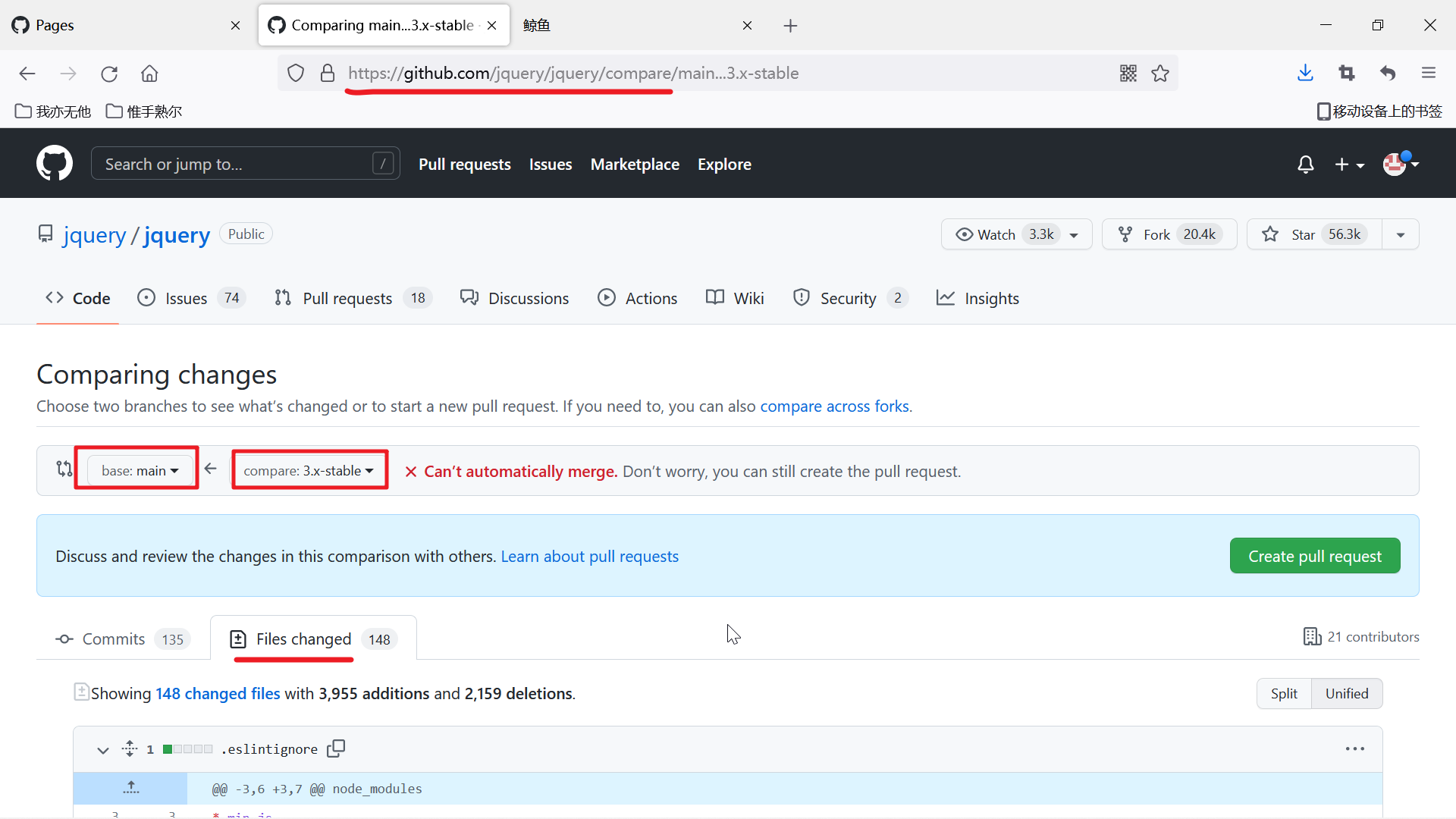Select the Wiki tab
Viewport: 1456px width, 819px height.
tap(735, 298)
